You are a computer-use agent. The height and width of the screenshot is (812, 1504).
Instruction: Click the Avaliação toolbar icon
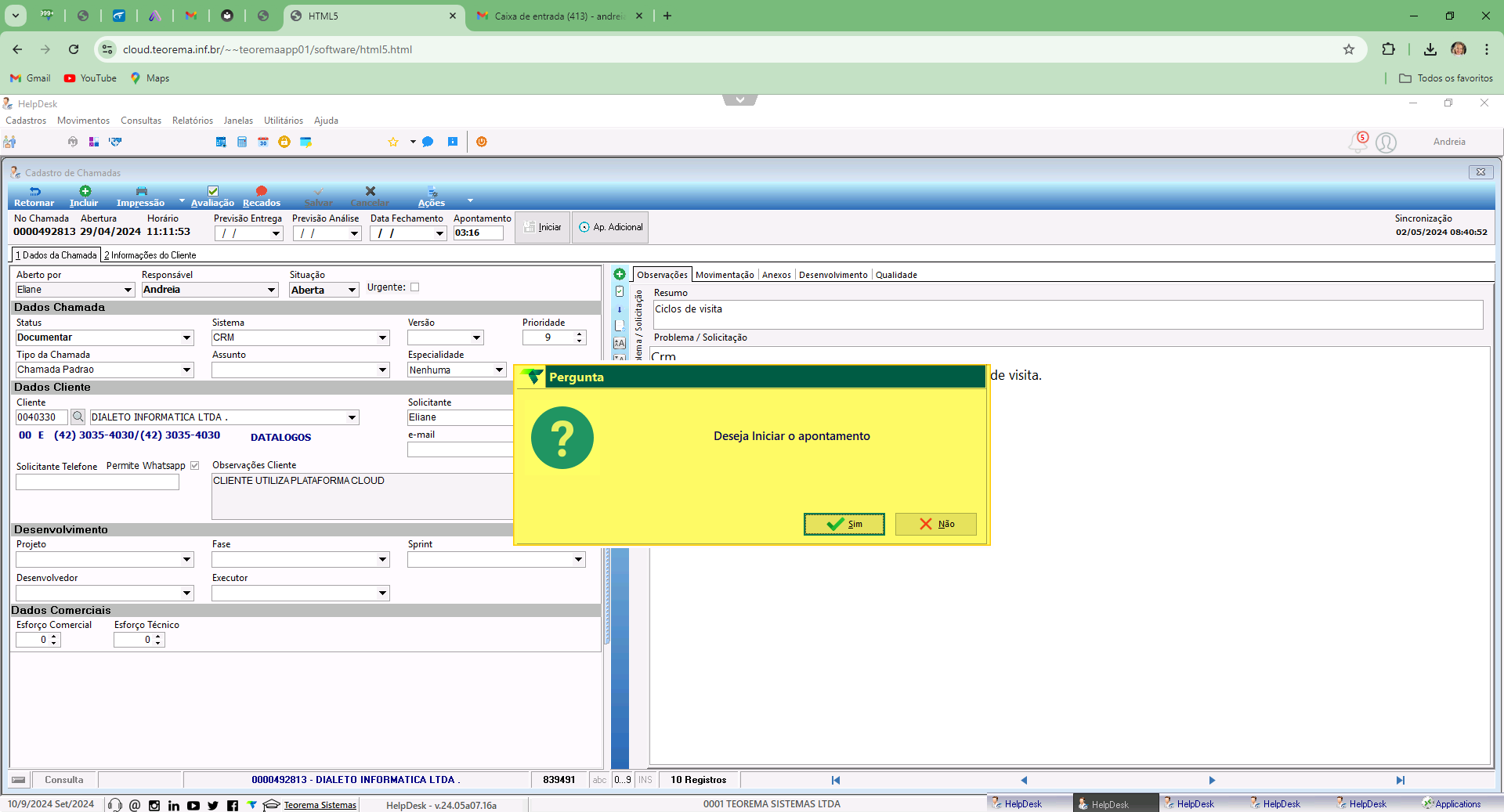[212, 192]
